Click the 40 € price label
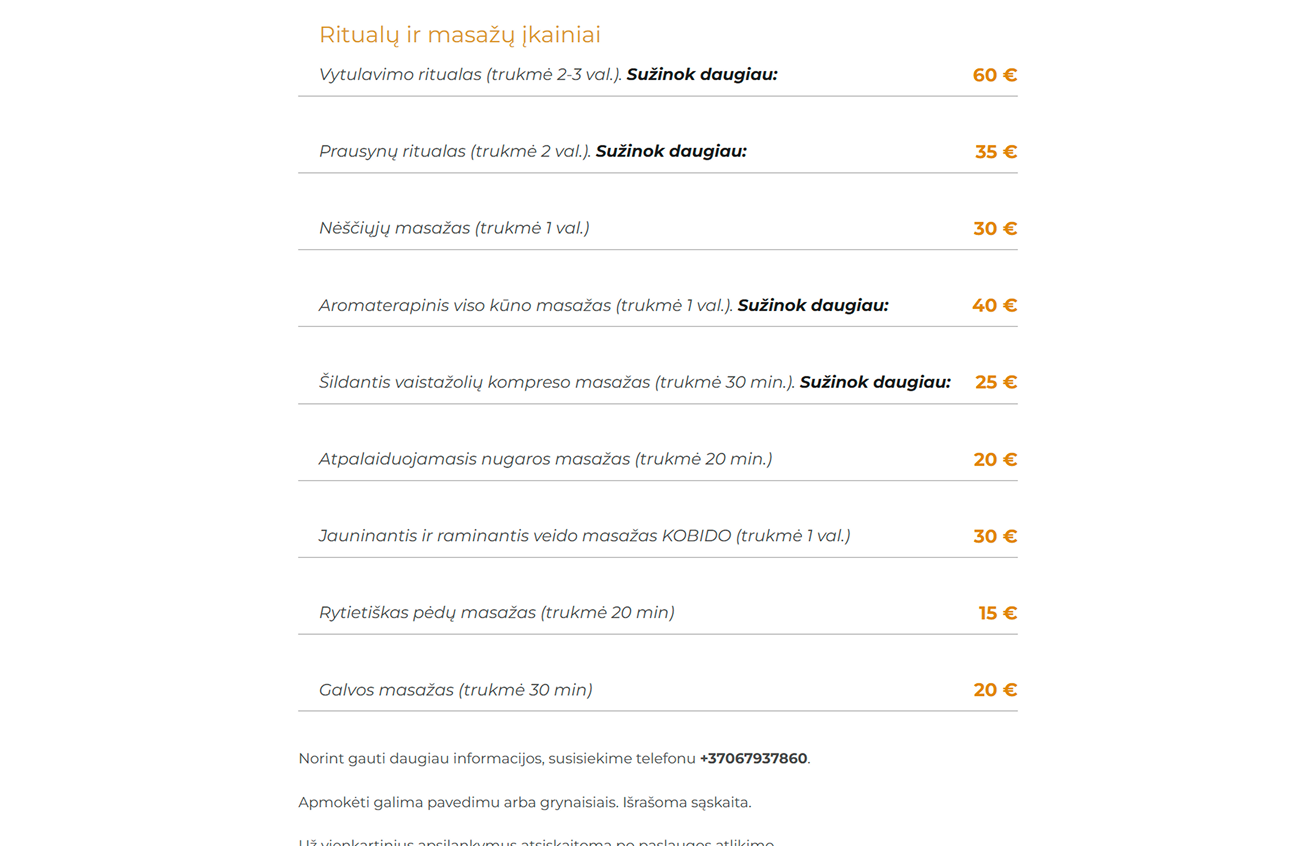Screen dimensions: 1316x846 point(994,306)
